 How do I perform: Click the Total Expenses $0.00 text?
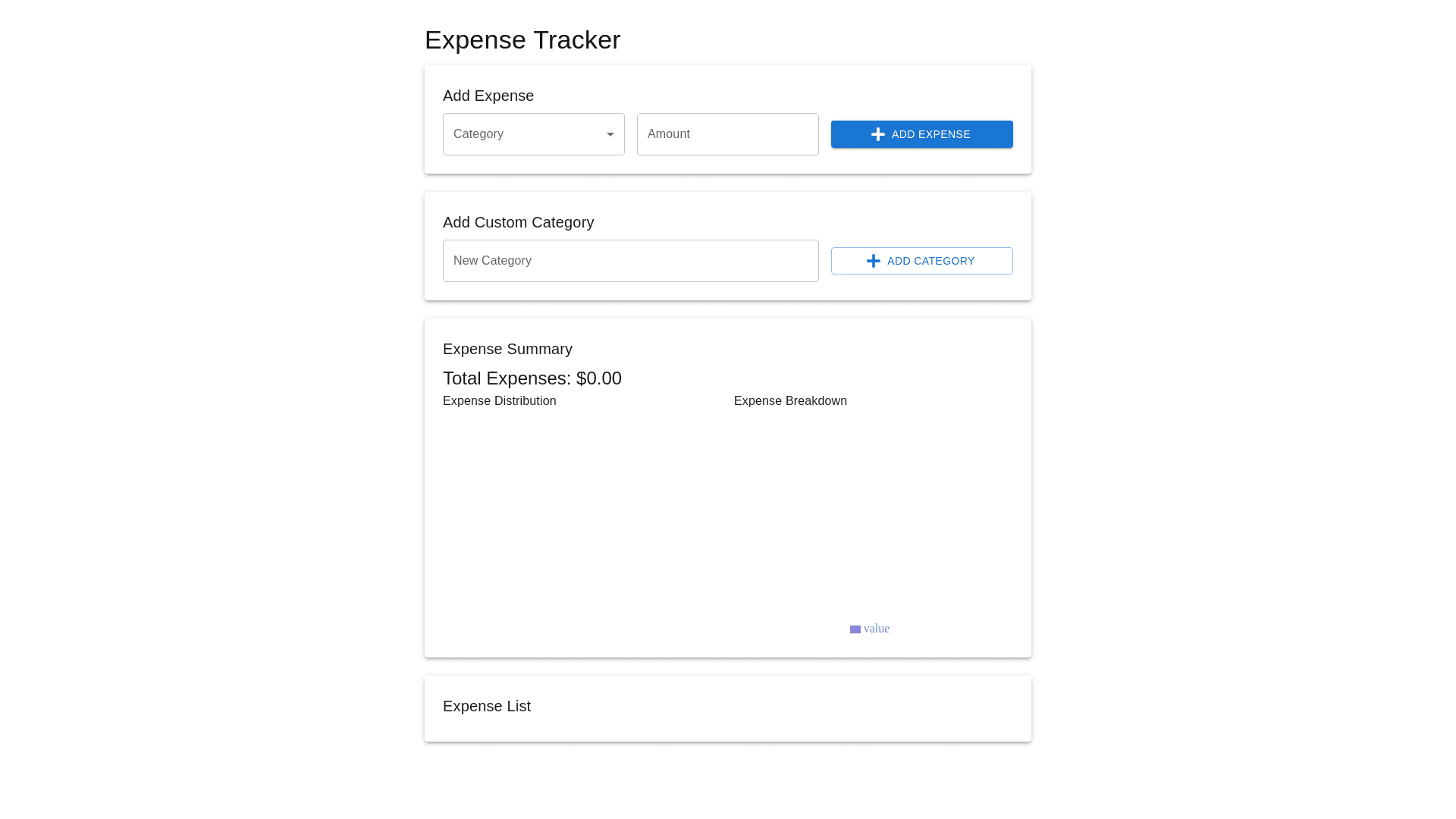pyautogui.click(x=532, y=378)
